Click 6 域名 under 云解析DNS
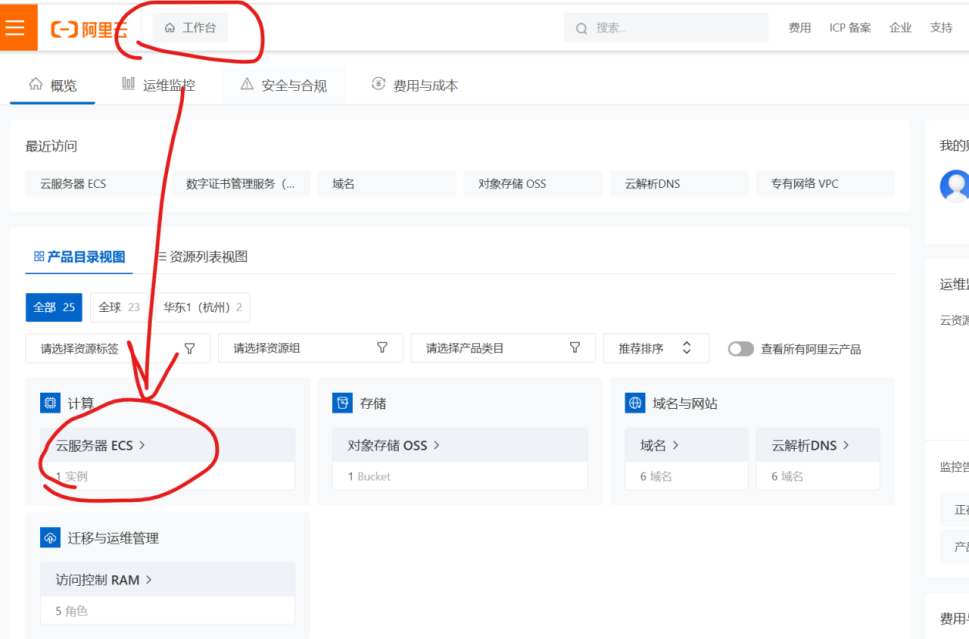Screen dimensions: 969x639 click(x=787, y=476)
